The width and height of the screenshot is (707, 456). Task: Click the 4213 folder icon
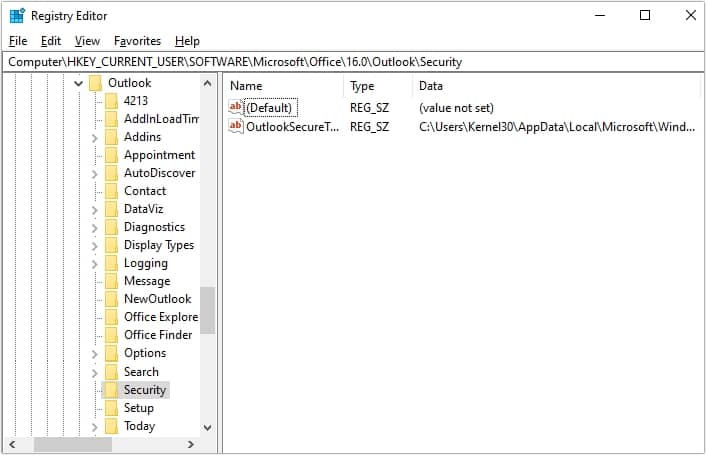point(111,101)
